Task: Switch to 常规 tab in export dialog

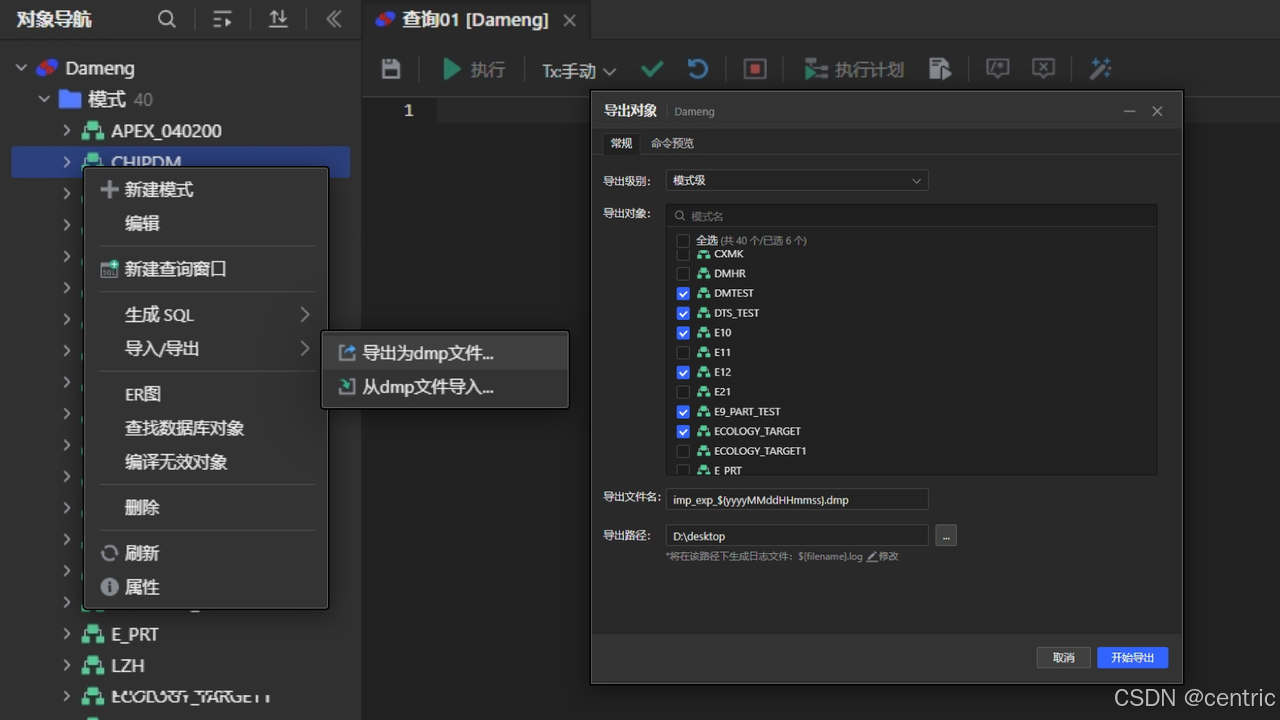Action: click(622, 143)
